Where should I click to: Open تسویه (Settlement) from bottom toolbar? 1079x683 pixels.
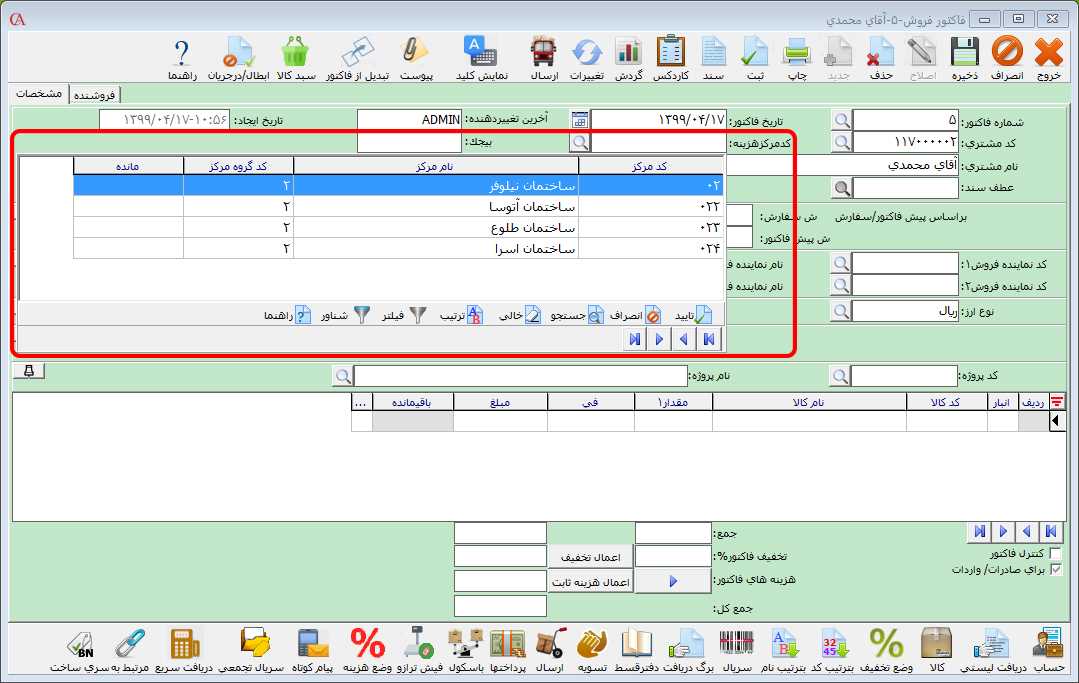593,650
